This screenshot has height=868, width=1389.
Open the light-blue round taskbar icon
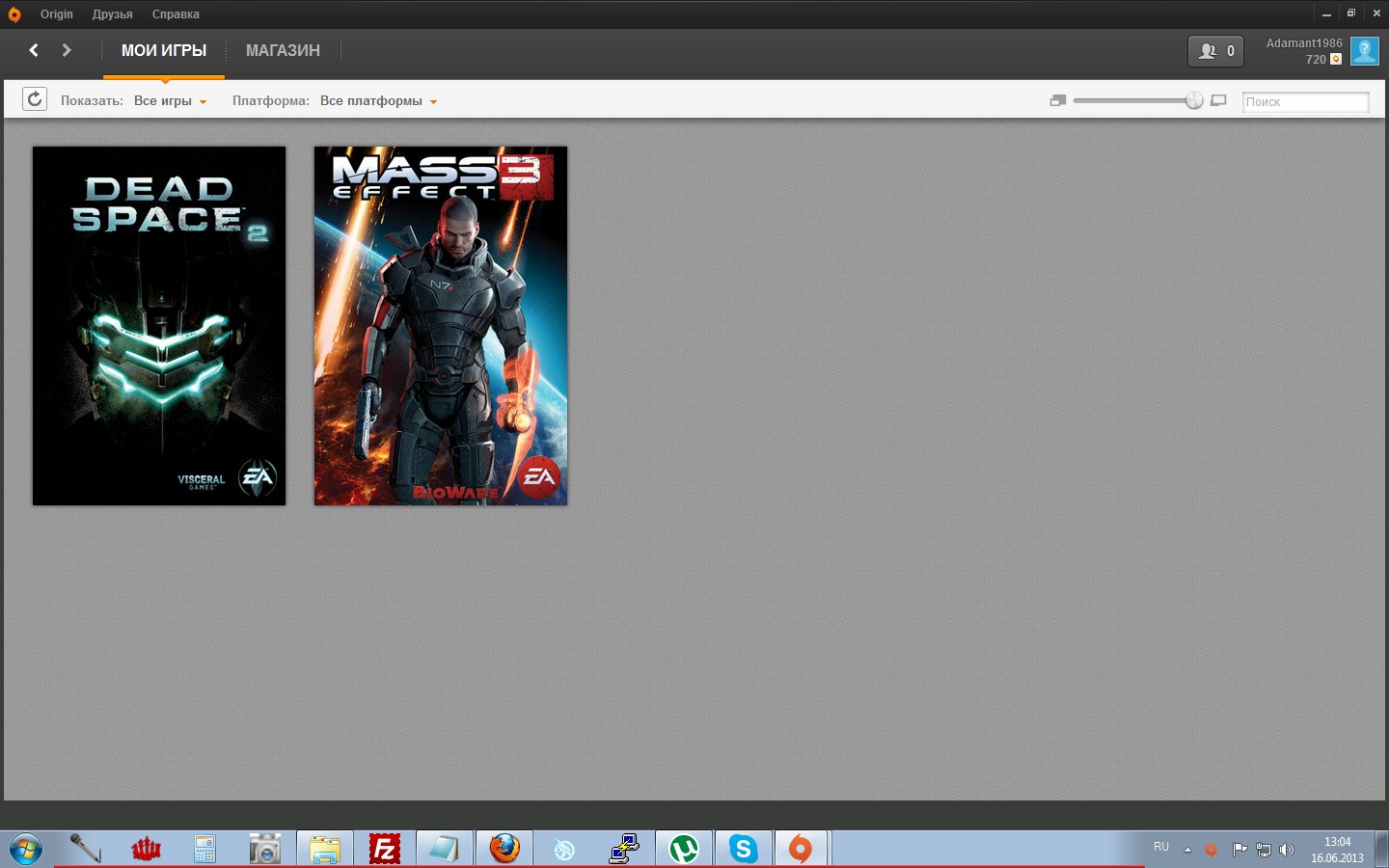(x=564, y=849)
